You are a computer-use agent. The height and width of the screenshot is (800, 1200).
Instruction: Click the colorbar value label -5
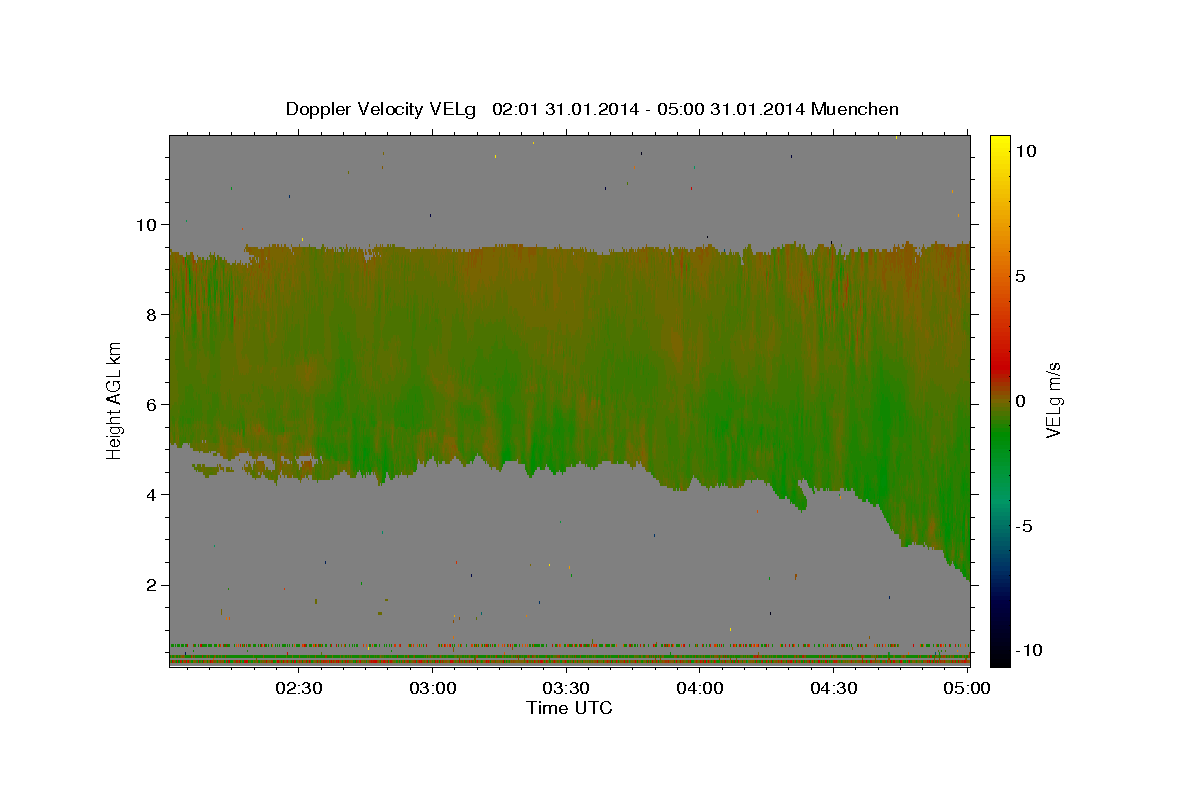(x=1025, y=526)
